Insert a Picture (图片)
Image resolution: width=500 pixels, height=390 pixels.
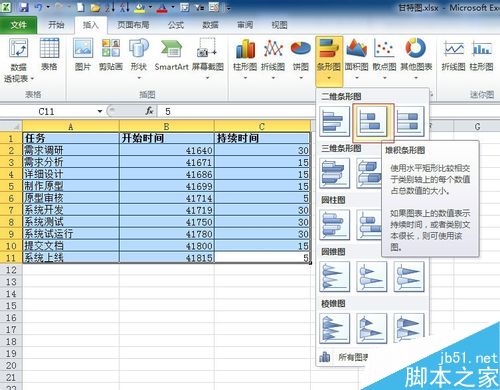(83, 55)
